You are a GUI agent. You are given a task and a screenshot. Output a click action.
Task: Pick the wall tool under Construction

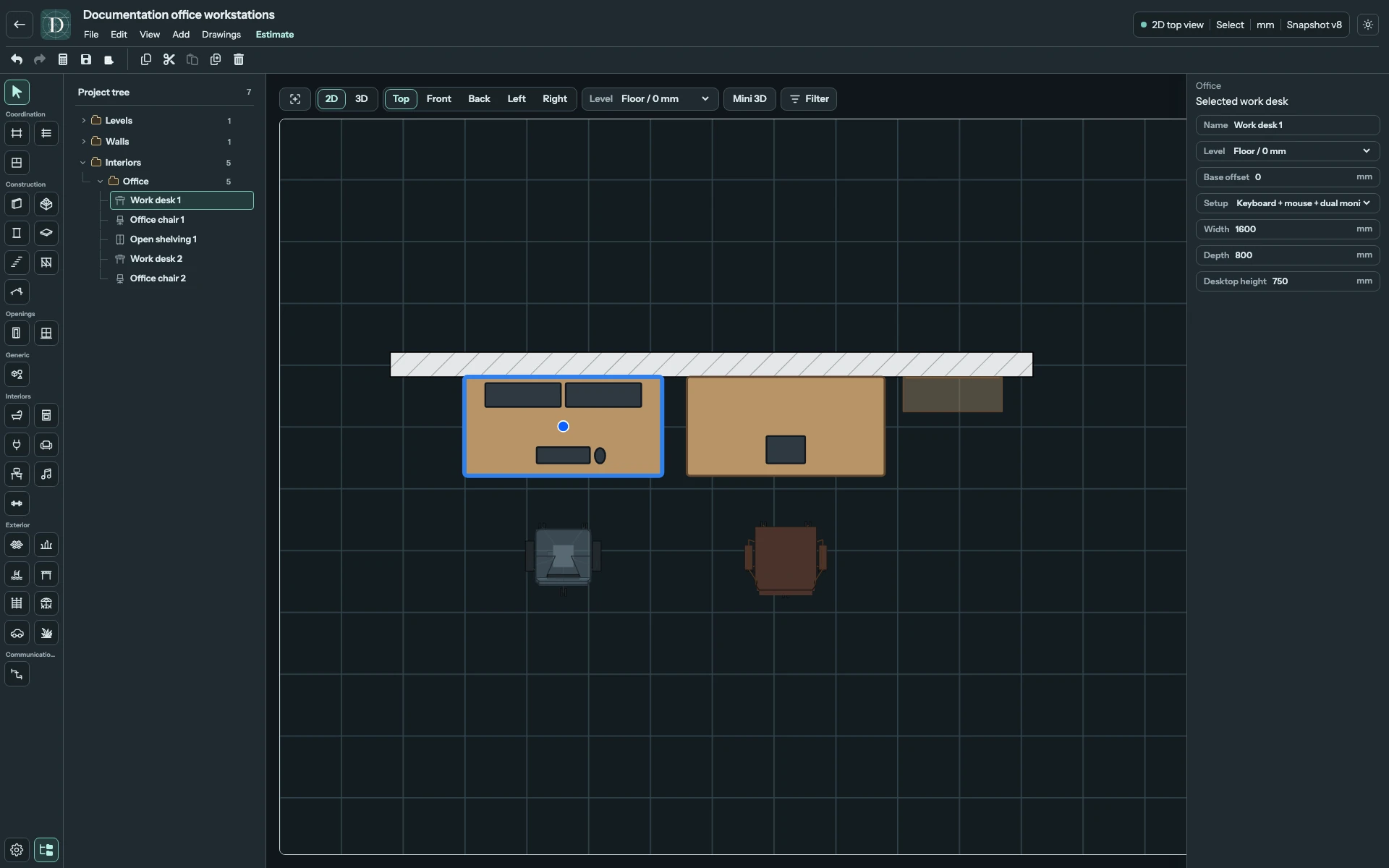[x=17, y=204]
